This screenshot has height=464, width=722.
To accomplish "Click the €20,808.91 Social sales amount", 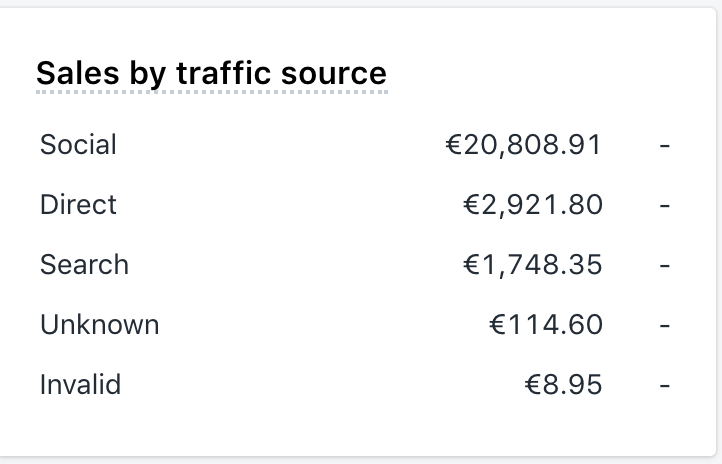I will click(524, 145).
